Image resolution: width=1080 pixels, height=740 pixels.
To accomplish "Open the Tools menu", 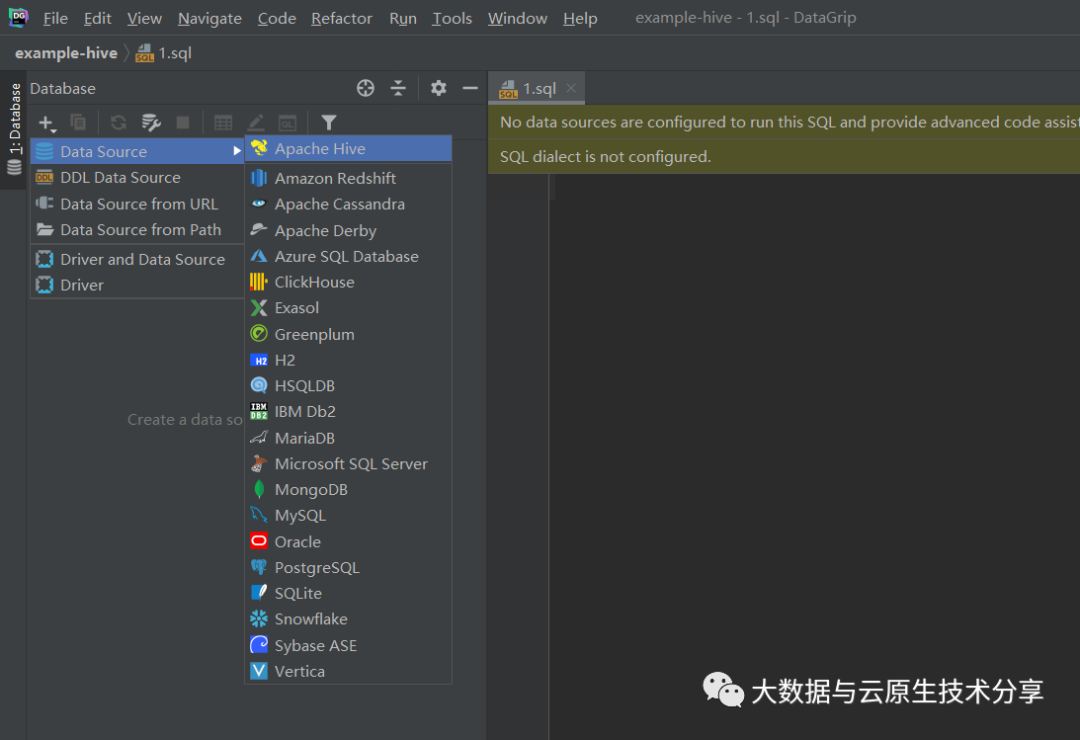I will (x=452, y=19).
